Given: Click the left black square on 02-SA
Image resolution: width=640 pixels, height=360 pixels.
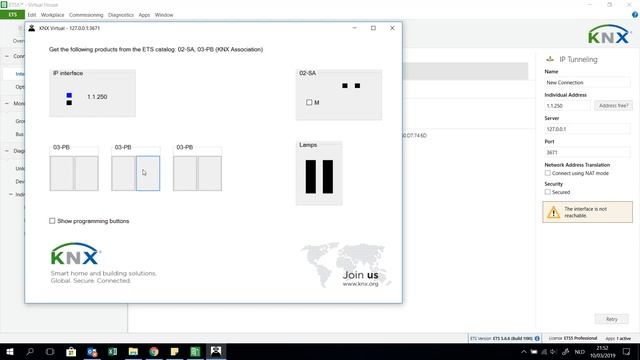Looking at the screenshot, I should pos(345,86).
